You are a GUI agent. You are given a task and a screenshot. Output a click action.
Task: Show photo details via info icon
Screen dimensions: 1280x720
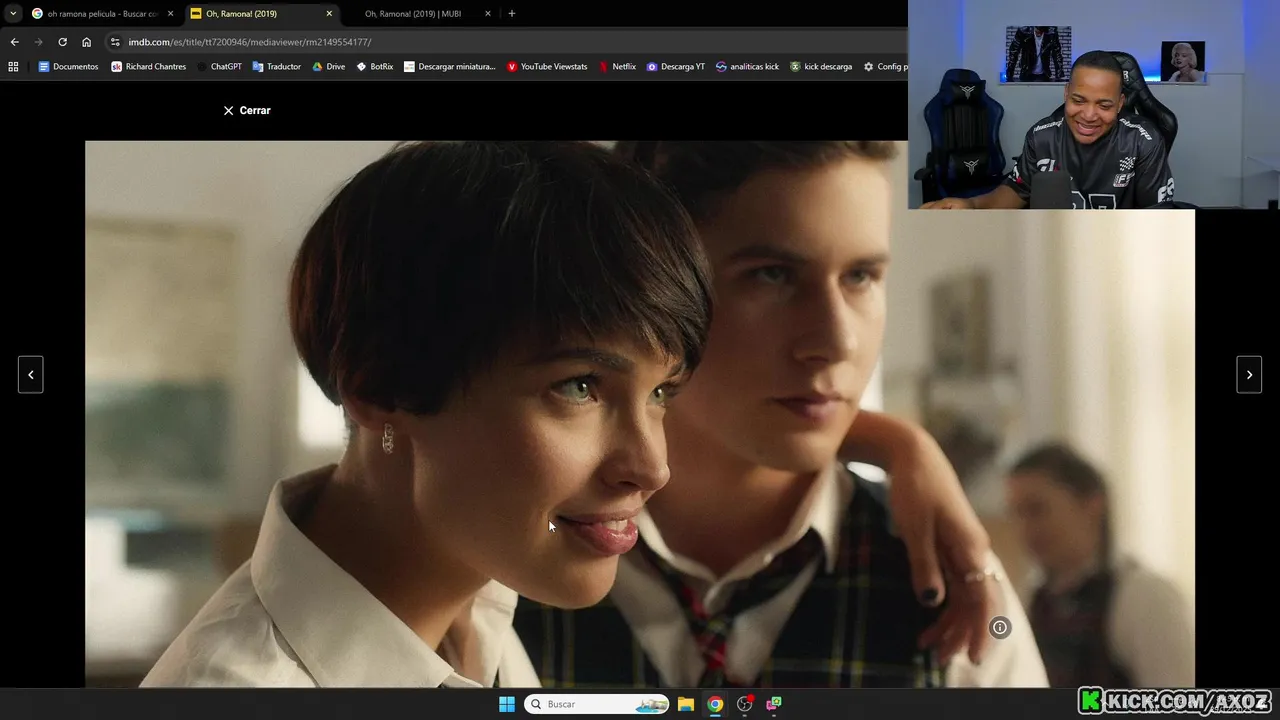(999, 627)
